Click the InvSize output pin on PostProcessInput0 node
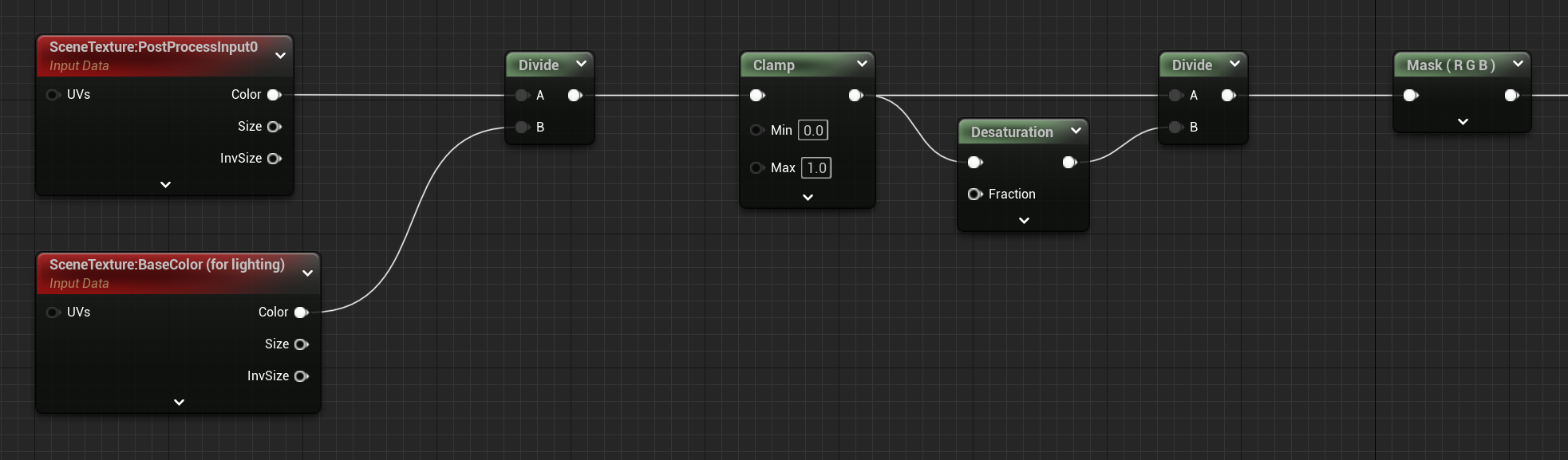Screen dimensions: 1568x460 tap(274, 159)
